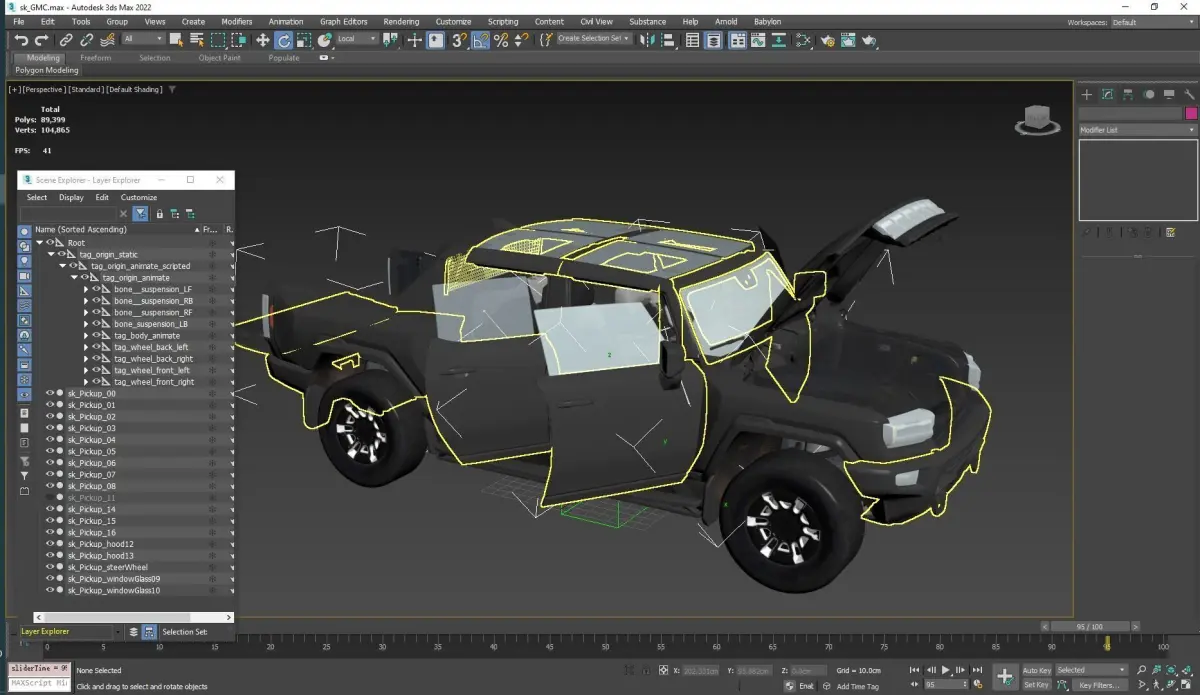Click the viewport filter funnel icon
Screen dimensions: 1200x695
tap(172, 89)
